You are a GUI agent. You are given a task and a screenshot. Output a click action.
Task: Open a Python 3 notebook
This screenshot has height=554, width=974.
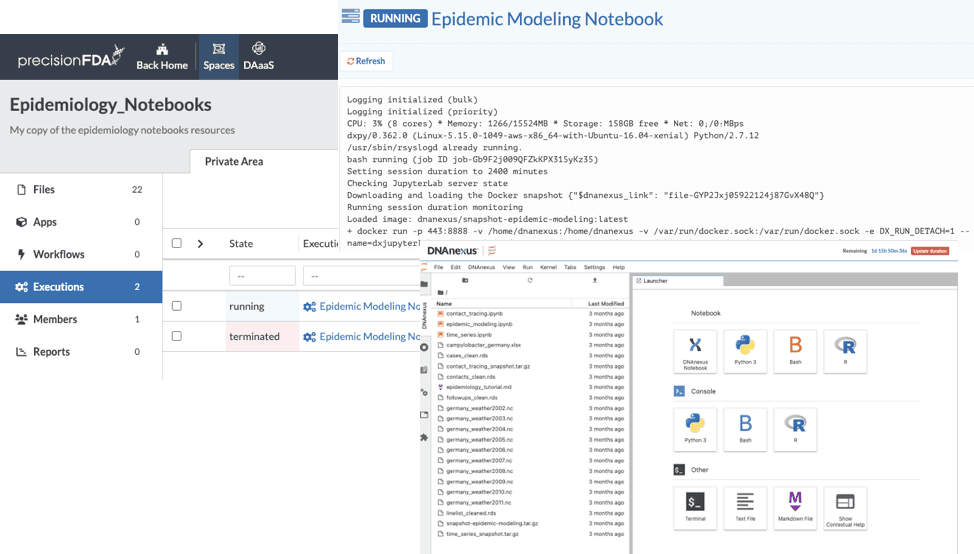(x=744, y=350)
